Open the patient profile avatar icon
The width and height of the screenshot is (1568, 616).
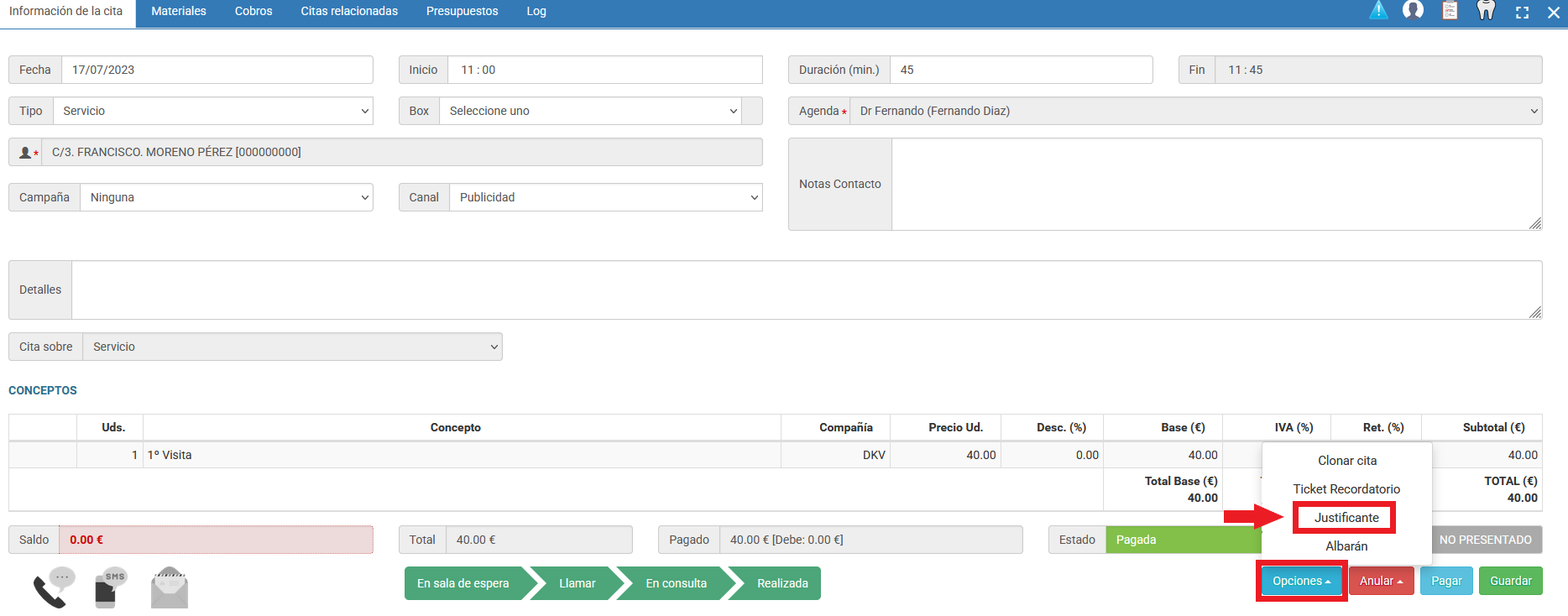pyautogui.click(x=1414, y=11)
